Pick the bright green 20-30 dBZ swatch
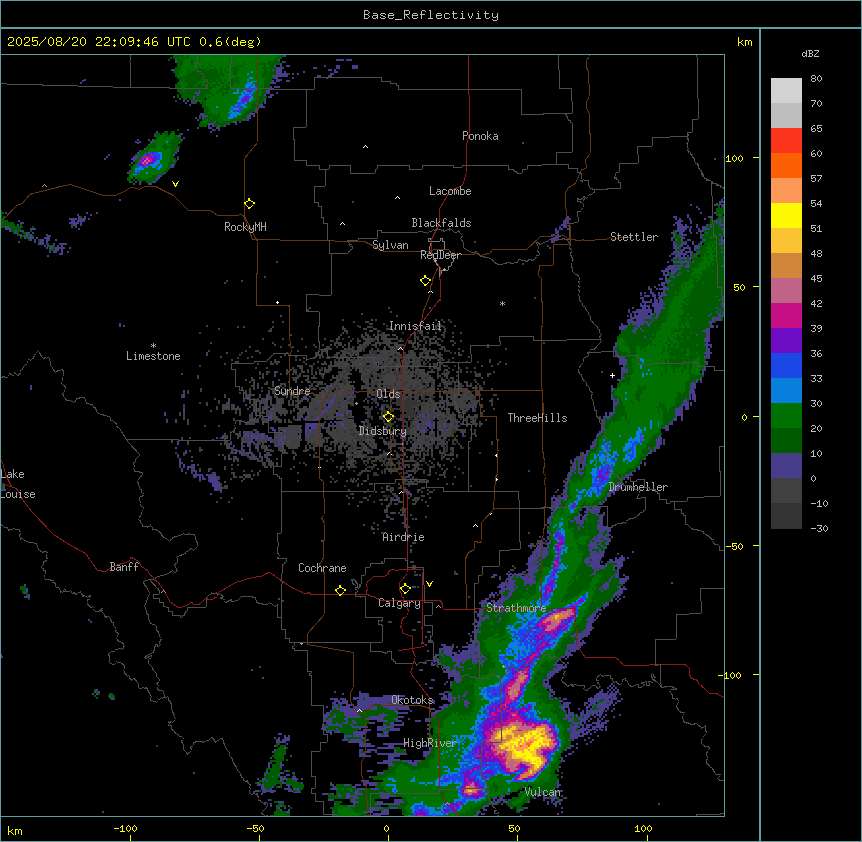 coord(786,416)
